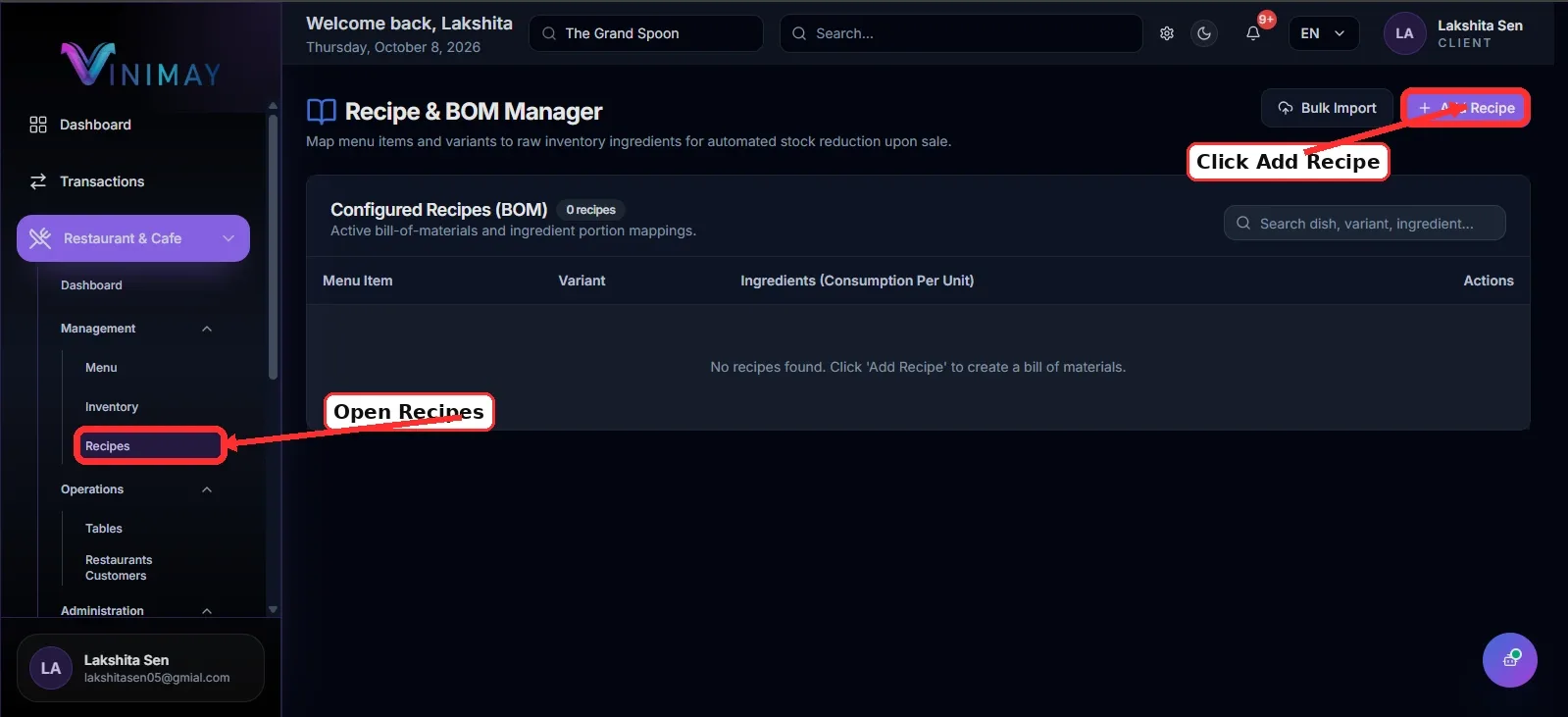Open the EN language dropdown

[1324, 33]
